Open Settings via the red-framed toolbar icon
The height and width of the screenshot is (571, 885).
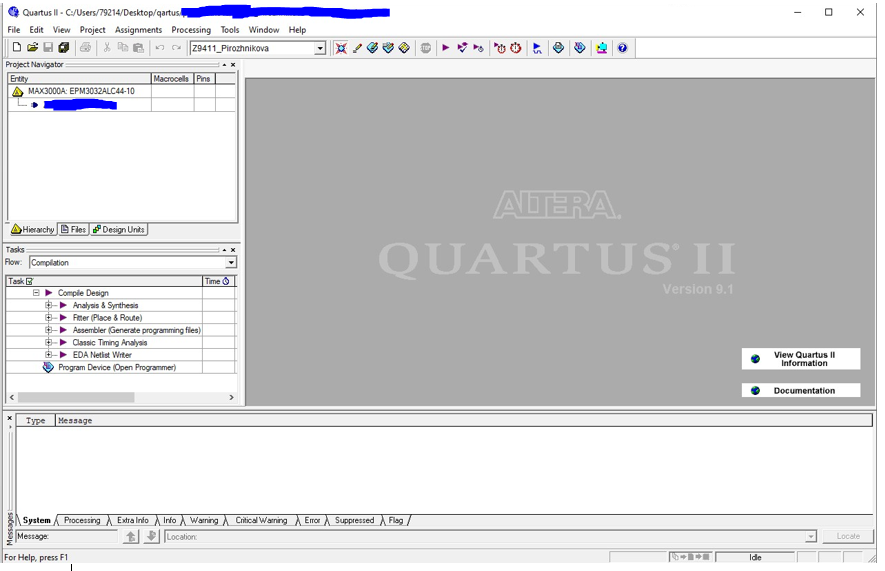[341, 48]
